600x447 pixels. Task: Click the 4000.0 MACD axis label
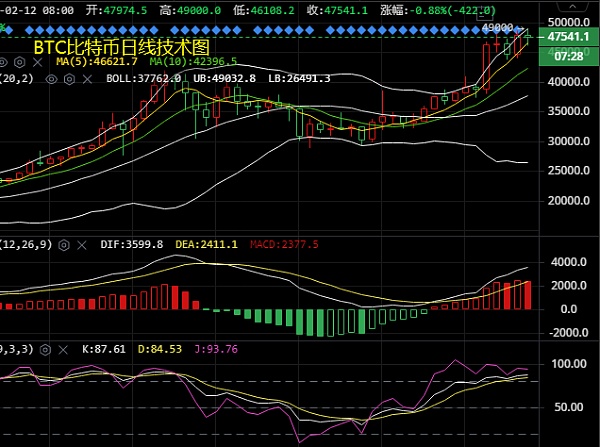coord(569,262)
